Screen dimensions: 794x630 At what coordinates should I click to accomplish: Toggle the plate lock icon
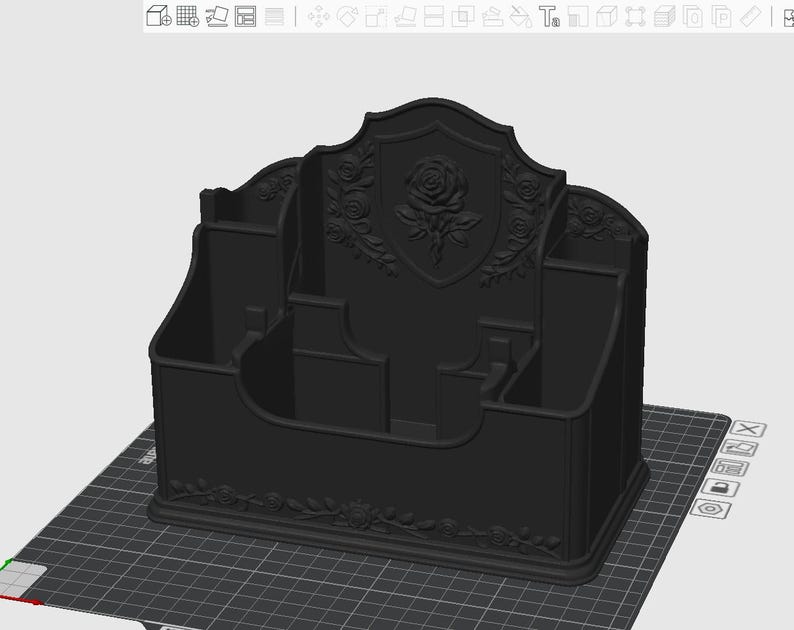click(720, 487)
